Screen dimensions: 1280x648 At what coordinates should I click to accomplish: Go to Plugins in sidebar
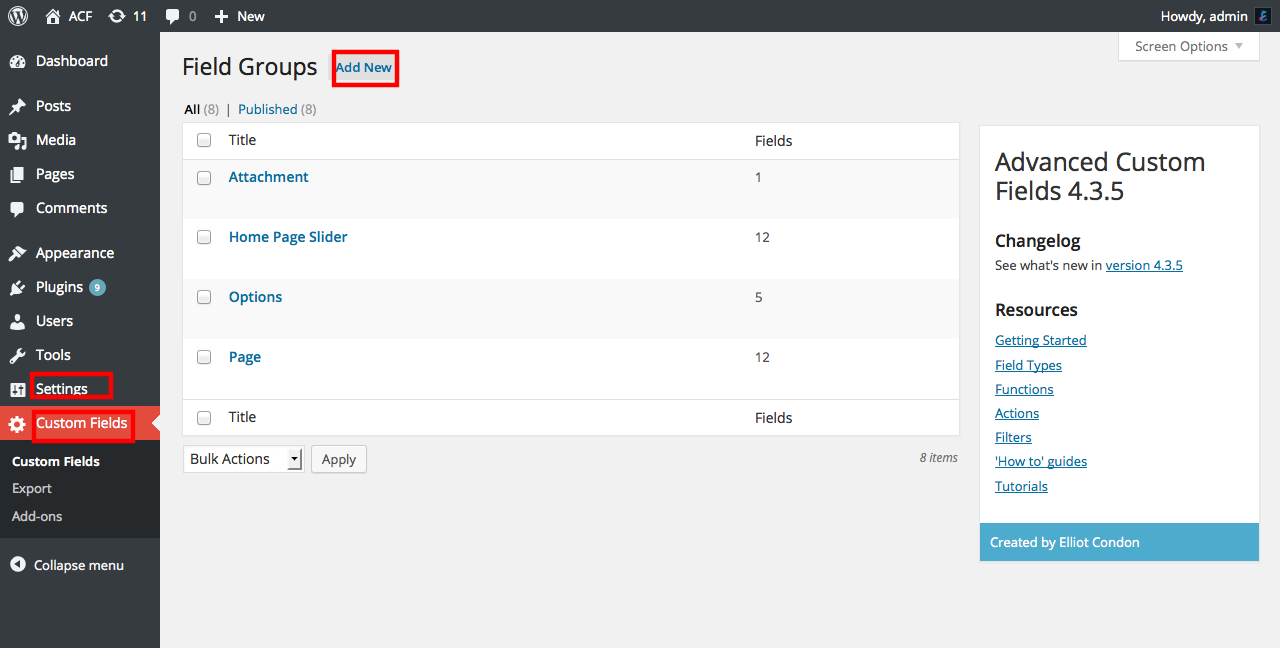59,287
